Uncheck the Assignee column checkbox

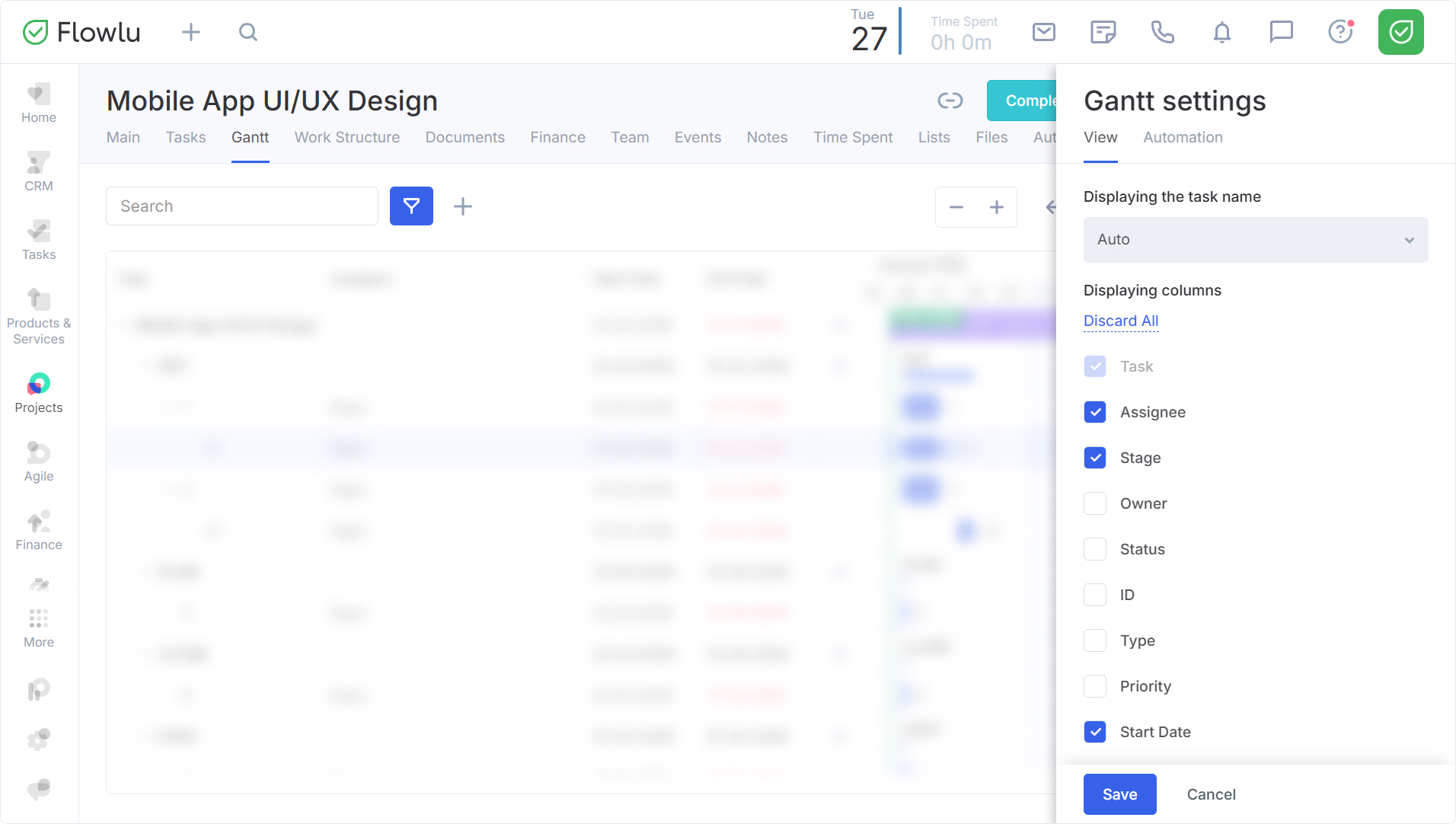tap(1095, 412)
